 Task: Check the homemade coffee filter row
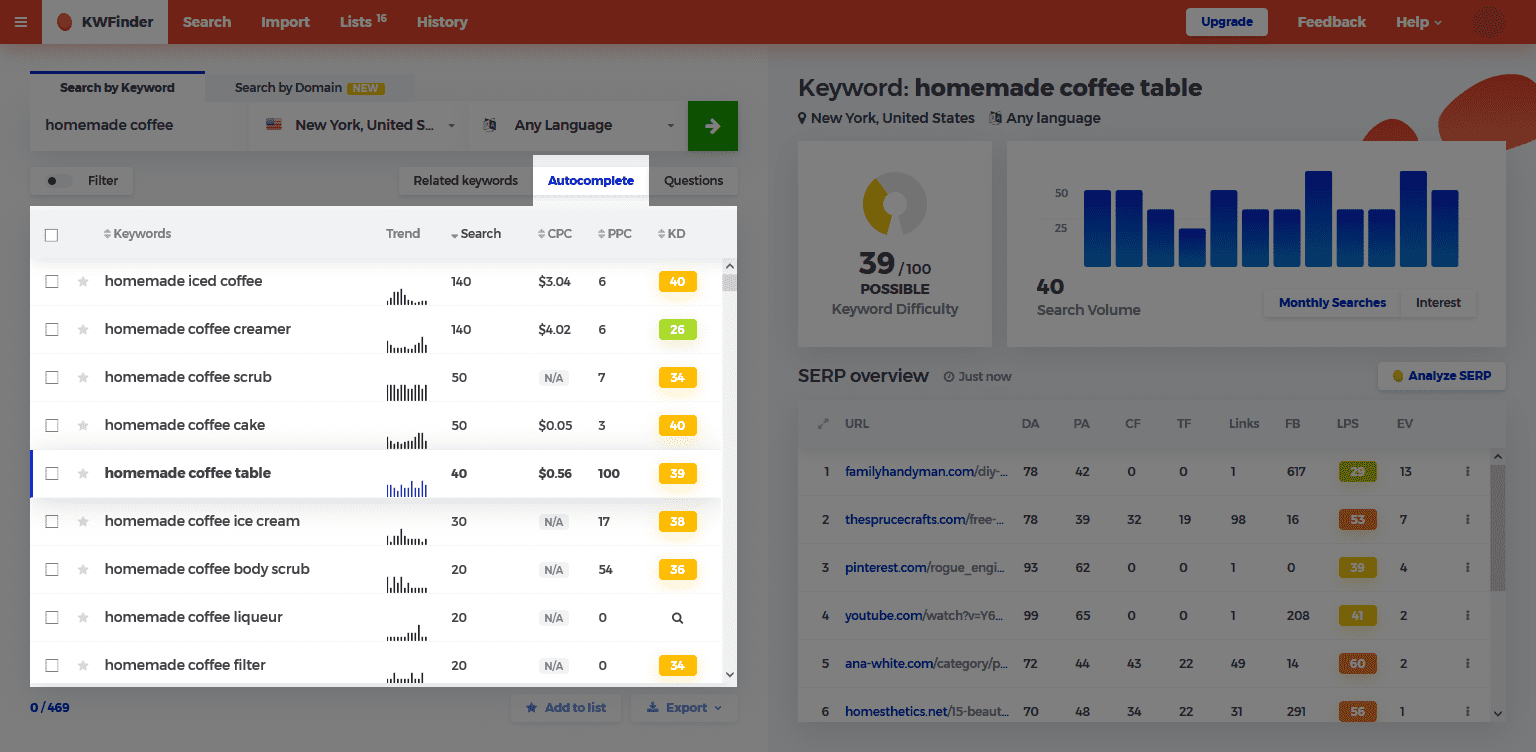(52, 666)
